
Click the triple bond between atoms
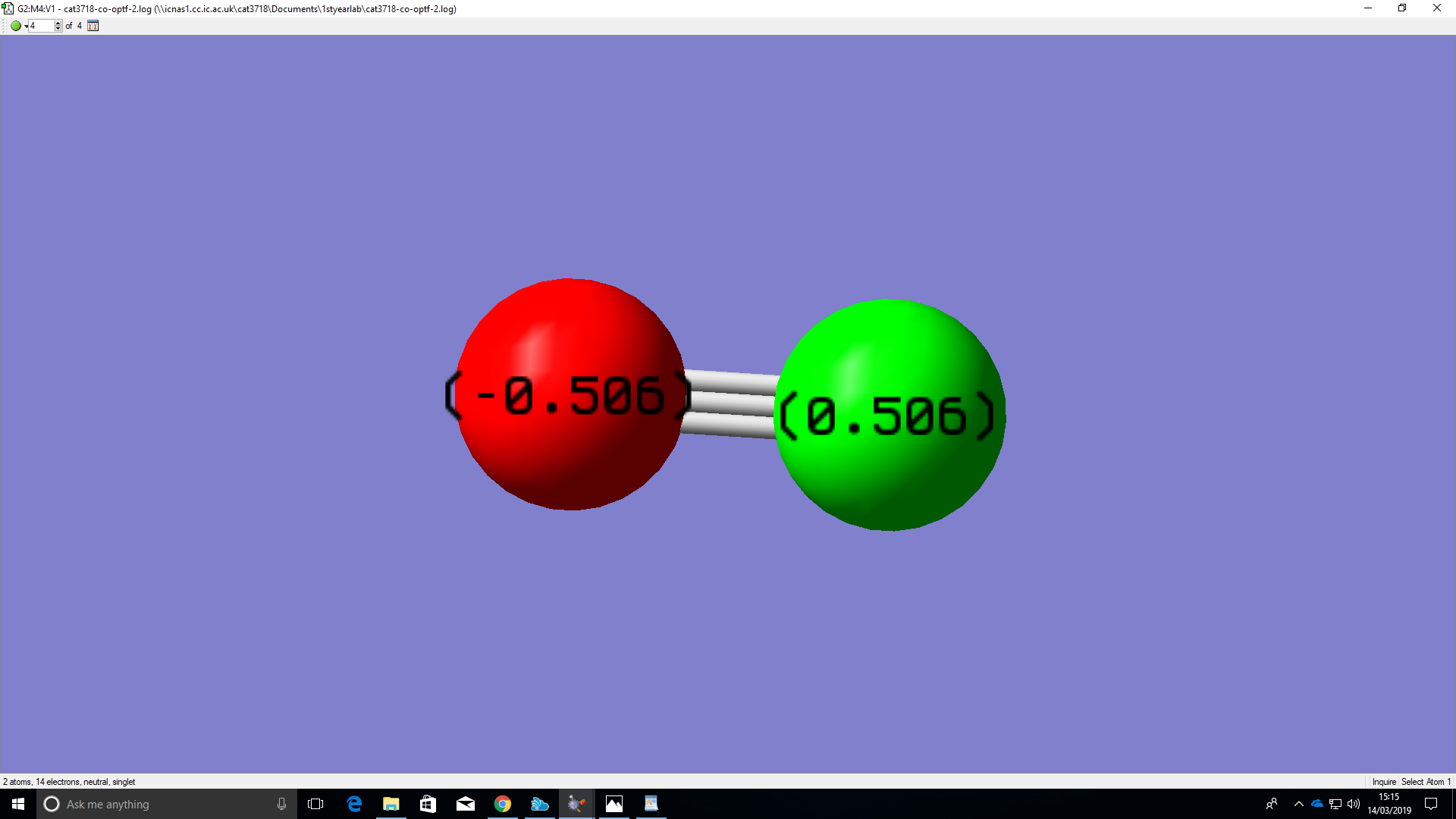click(730, 403)
